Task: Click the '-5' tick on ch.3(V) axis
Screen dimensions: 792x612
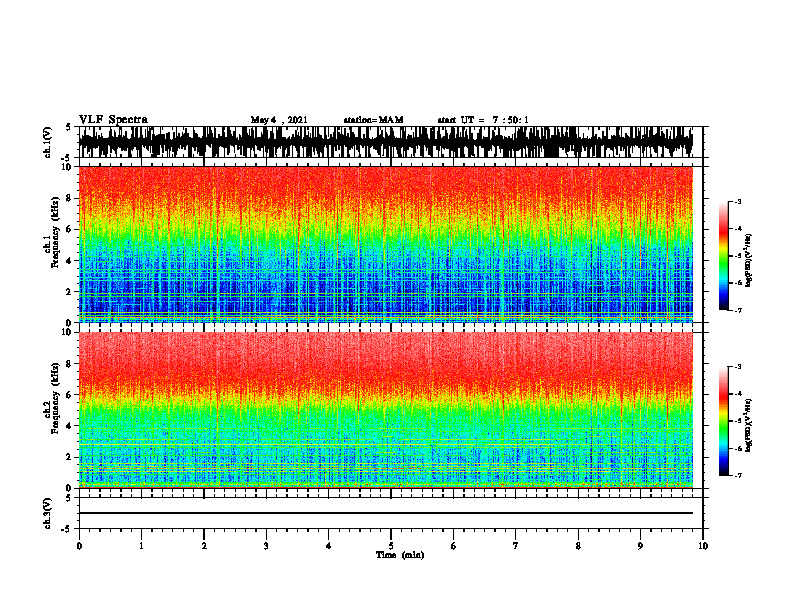Action: click(67, 529)
